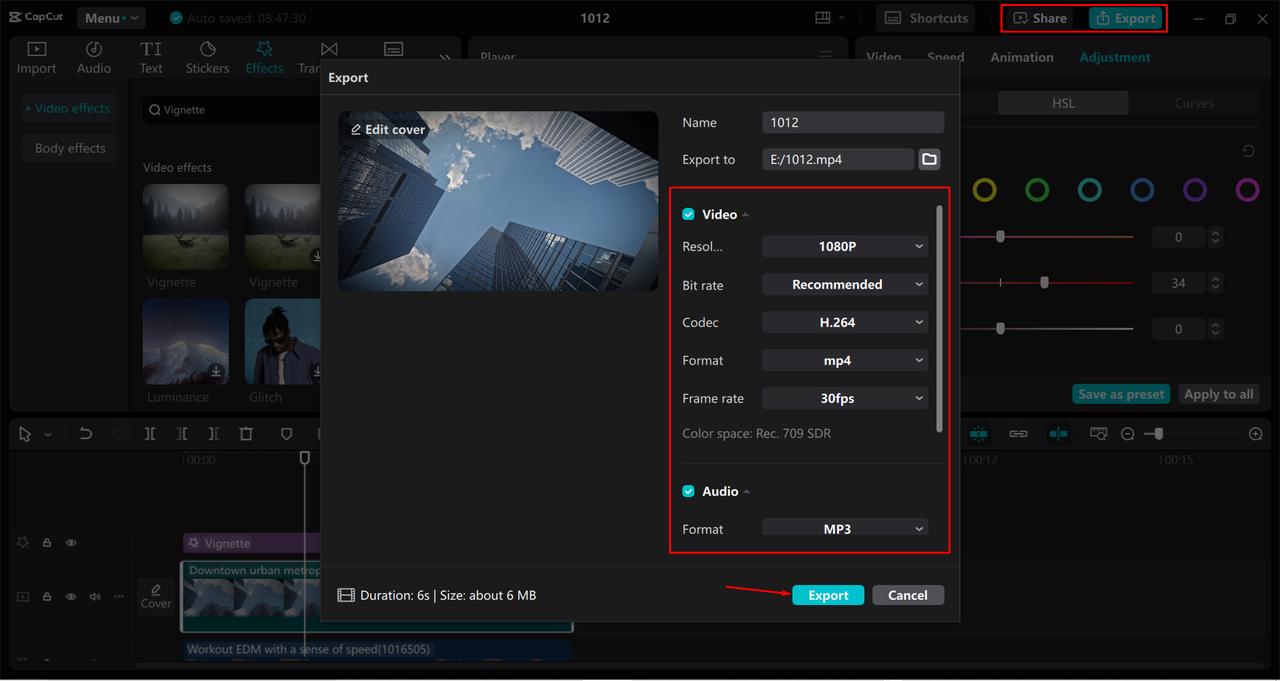
Task: Open the Stickers tab
Action: pos(207,58)
